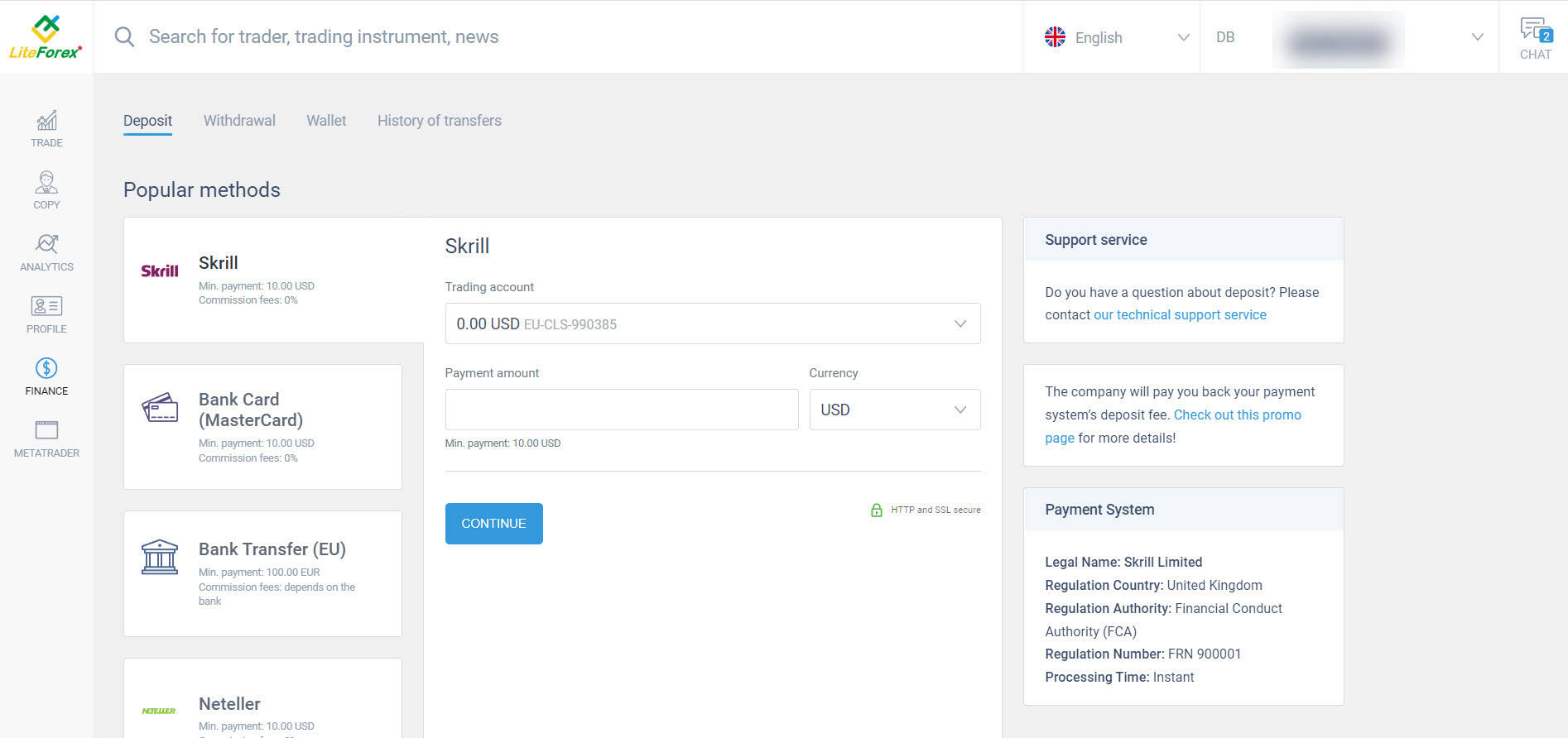Click the bank card icon
Screen dimensions: 1568x738
point(160,407)
